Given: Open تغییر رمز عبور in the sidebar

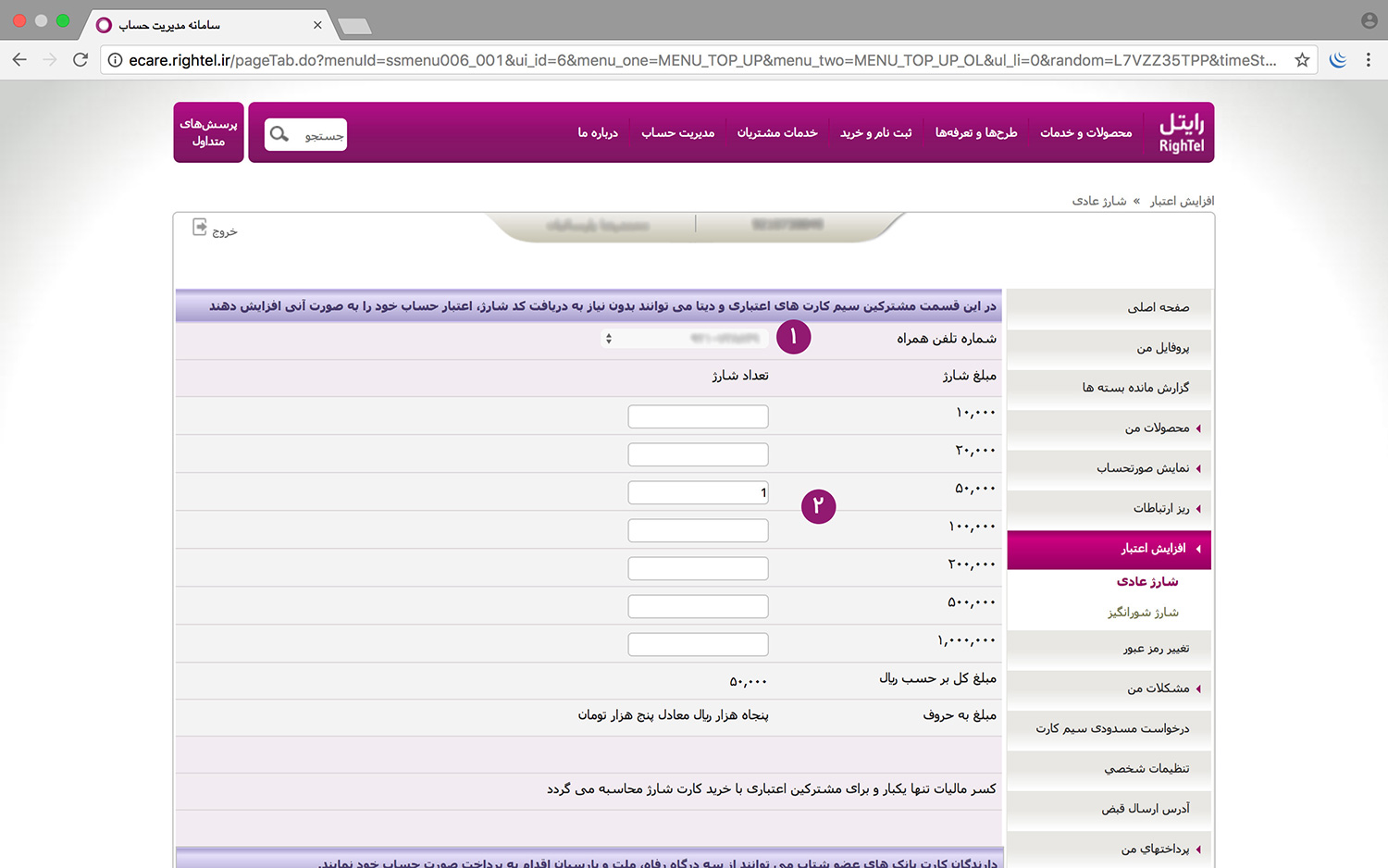Looking at the screenshot, I should click(1156, 649).
